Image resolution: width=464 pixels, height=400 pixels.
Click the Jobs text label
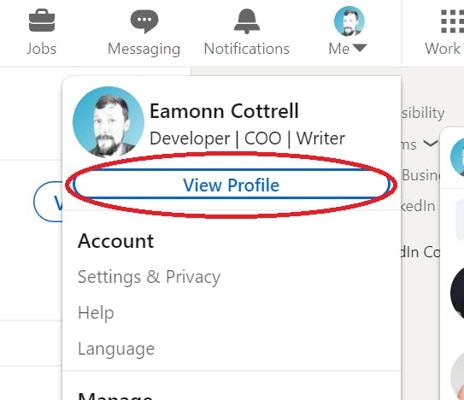pyautogui.click(x=41, y=49)
